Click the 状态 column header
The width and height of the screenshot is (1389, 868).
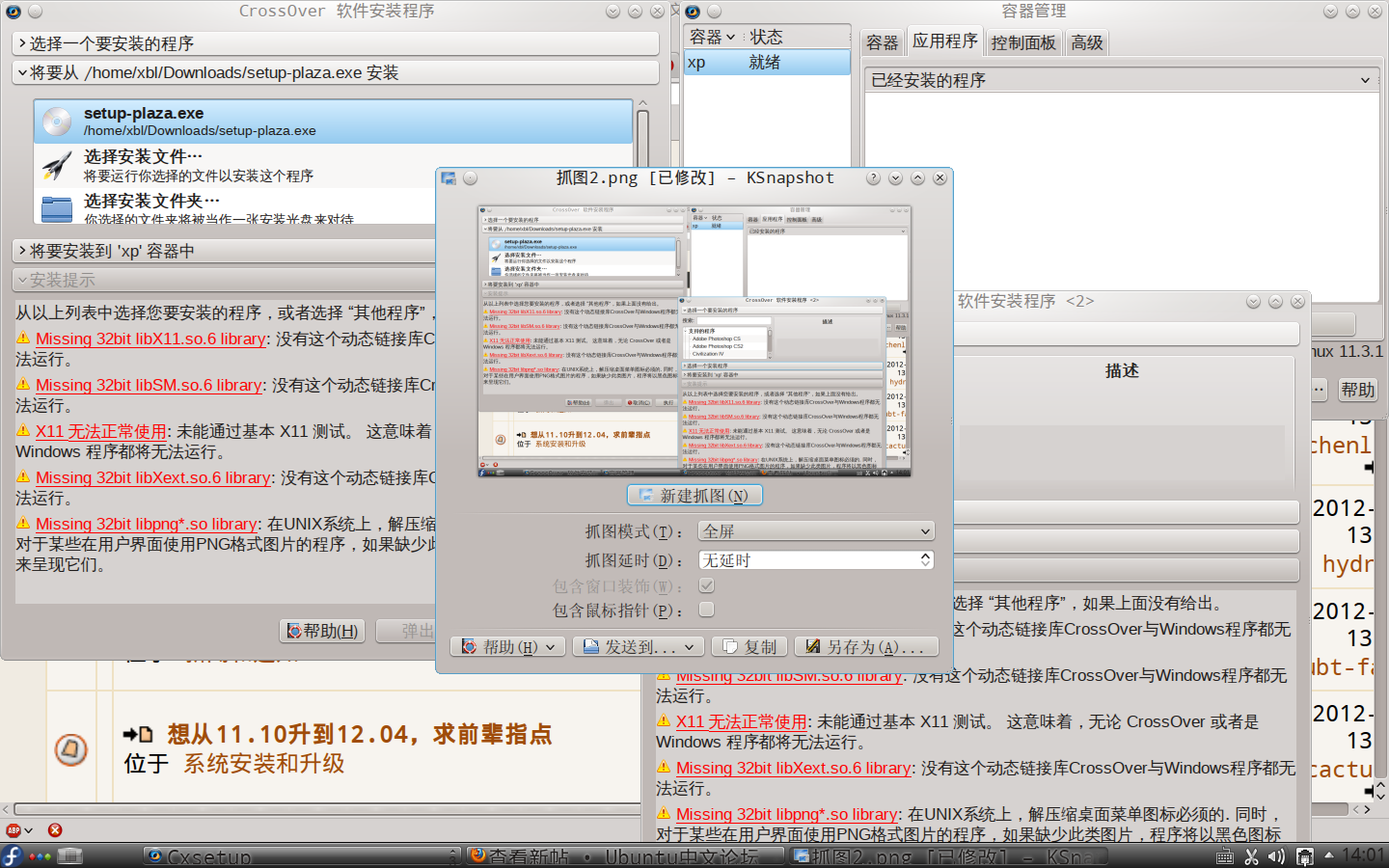tap(766, 37)
